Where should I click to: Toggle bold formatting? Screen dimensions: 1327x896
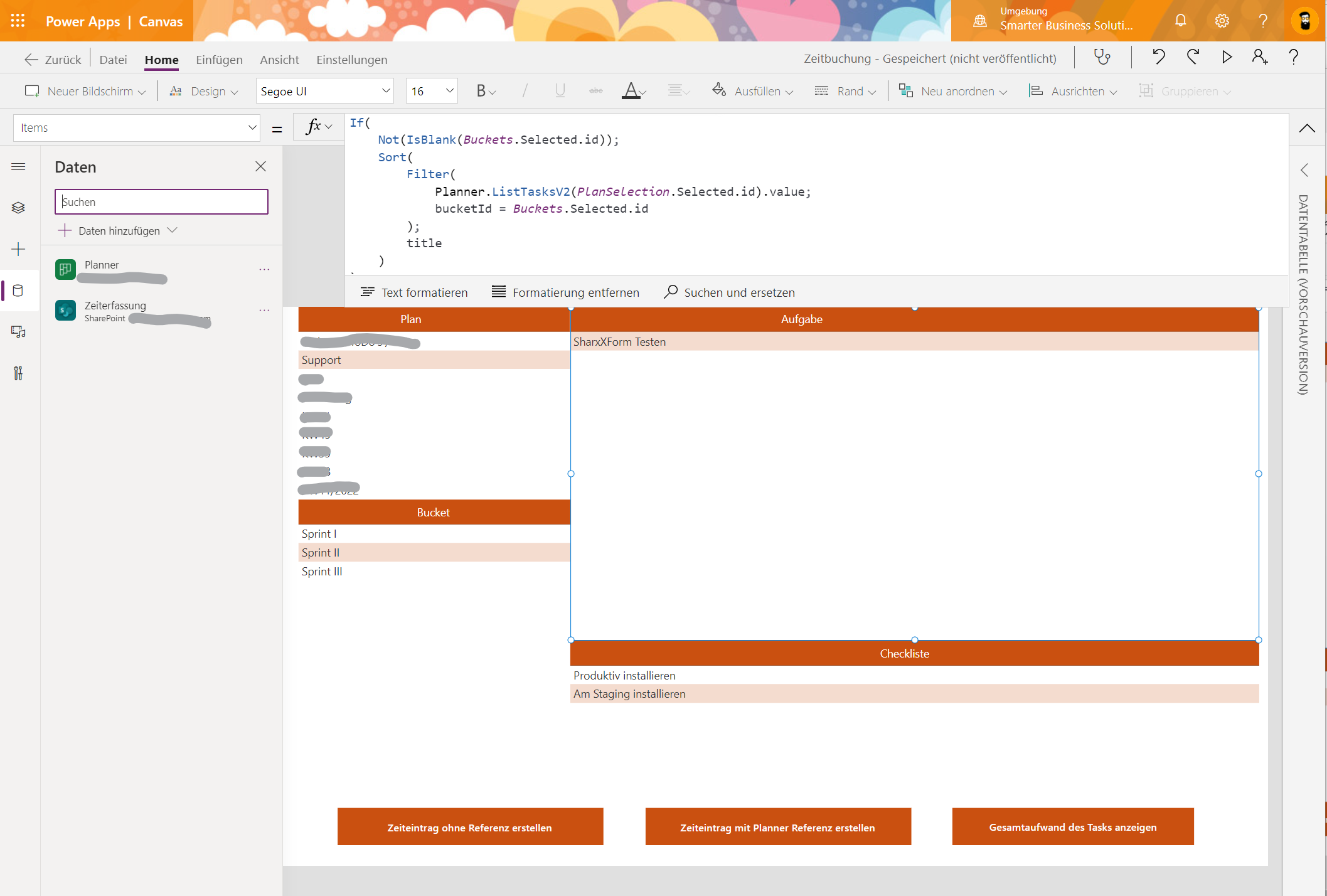481,90
